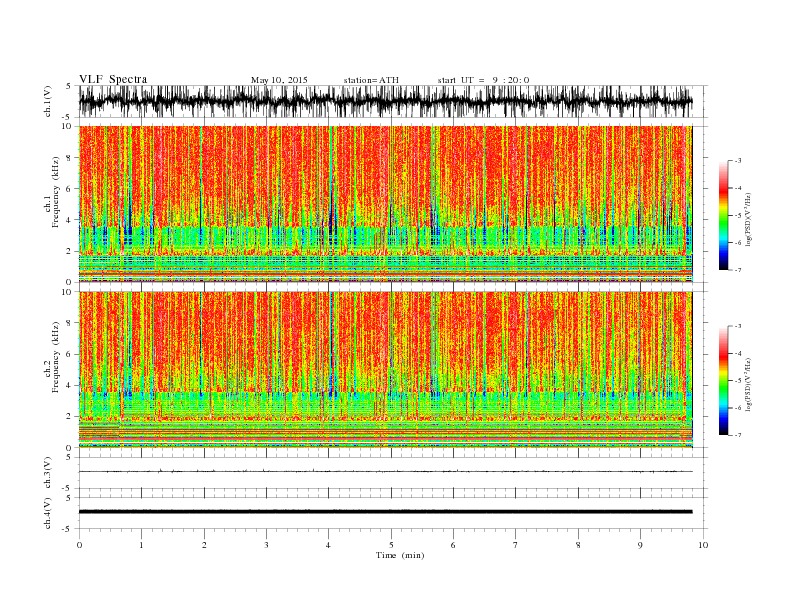Click the ch.2 spectrogram panel
792x612 pixels.
(385, 370)
